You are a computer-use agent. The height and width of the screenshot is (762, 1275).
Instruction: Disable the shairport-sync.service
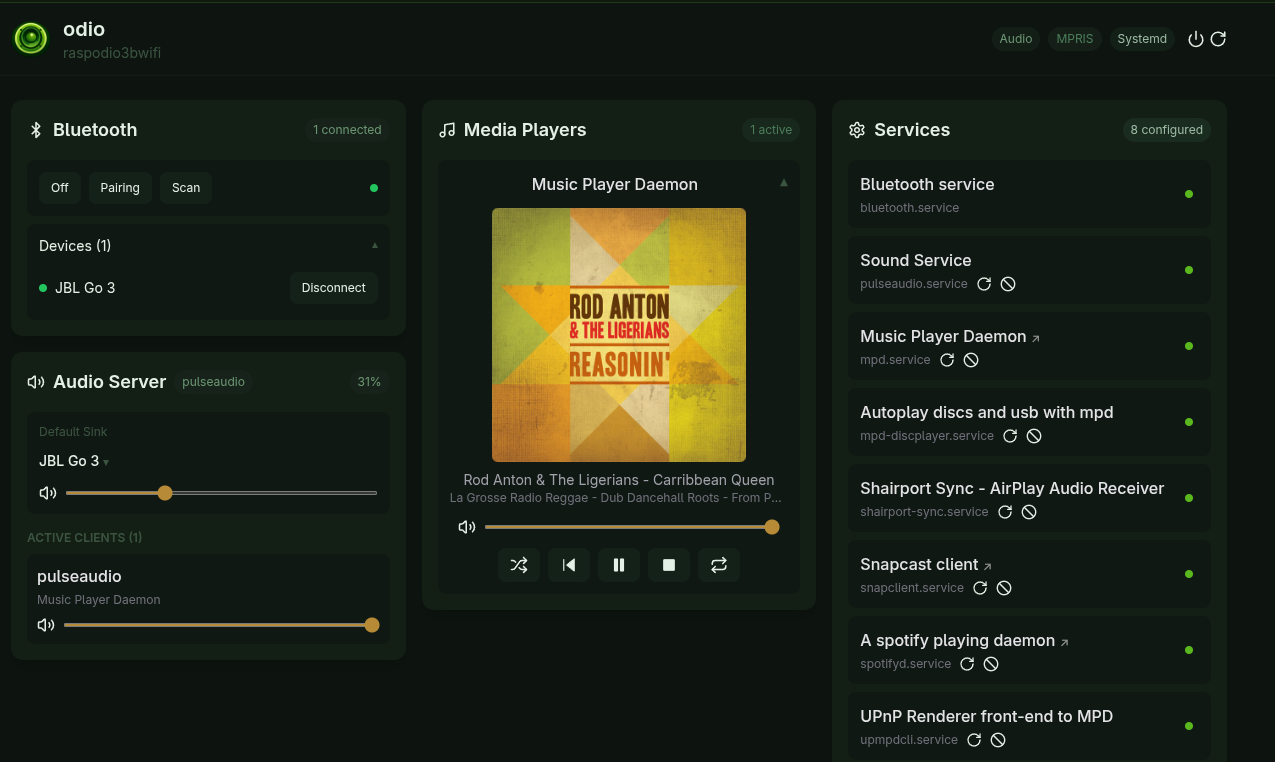[1029, 512]
